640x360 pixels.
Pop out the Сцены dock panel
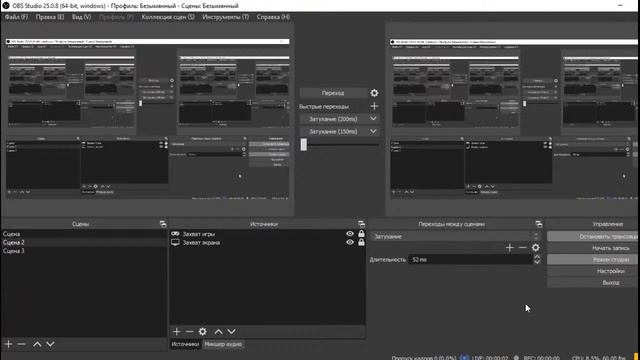(x=163, y=224)
